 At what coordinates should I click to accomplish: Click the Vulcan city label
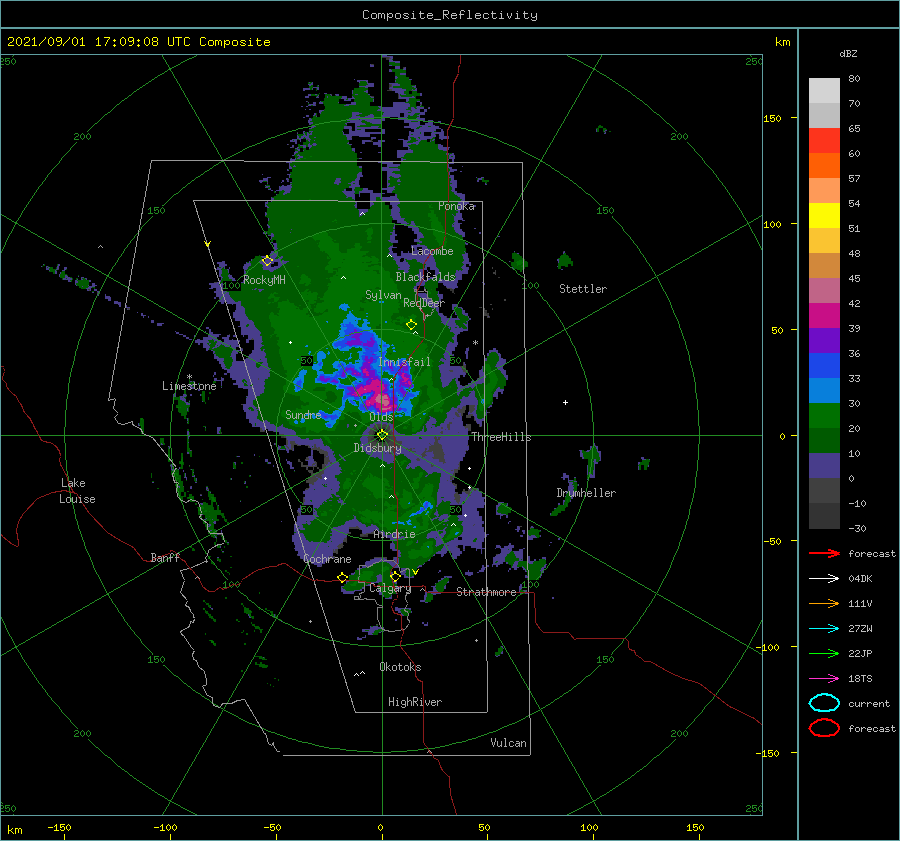tap(508, 743)
